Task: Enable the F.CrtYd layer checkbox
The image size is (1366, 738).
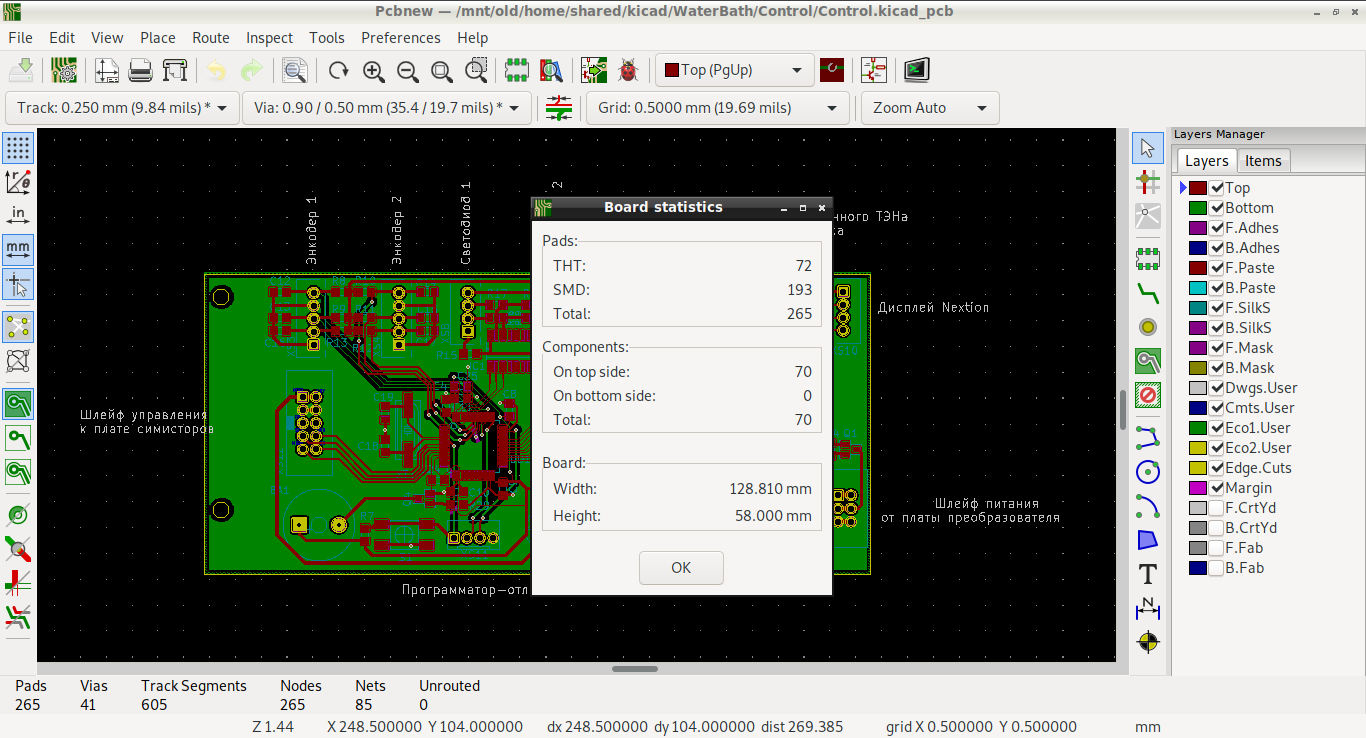Action: 1217,508
